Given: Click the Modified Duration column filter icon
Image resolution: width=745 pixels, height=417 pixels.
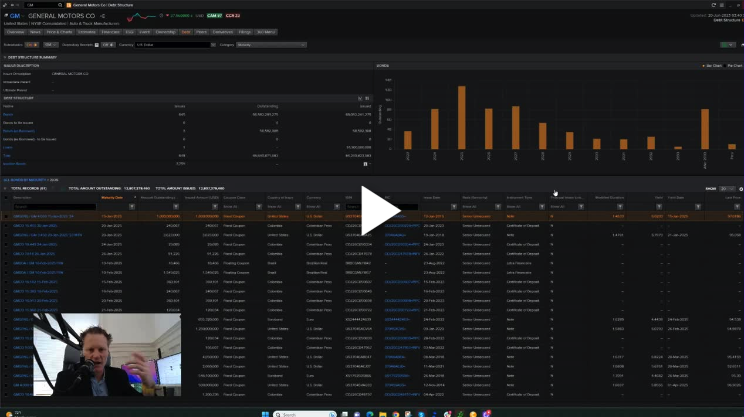Looking at the screenshot, I should pyautogui.click(x=620, y=207).
